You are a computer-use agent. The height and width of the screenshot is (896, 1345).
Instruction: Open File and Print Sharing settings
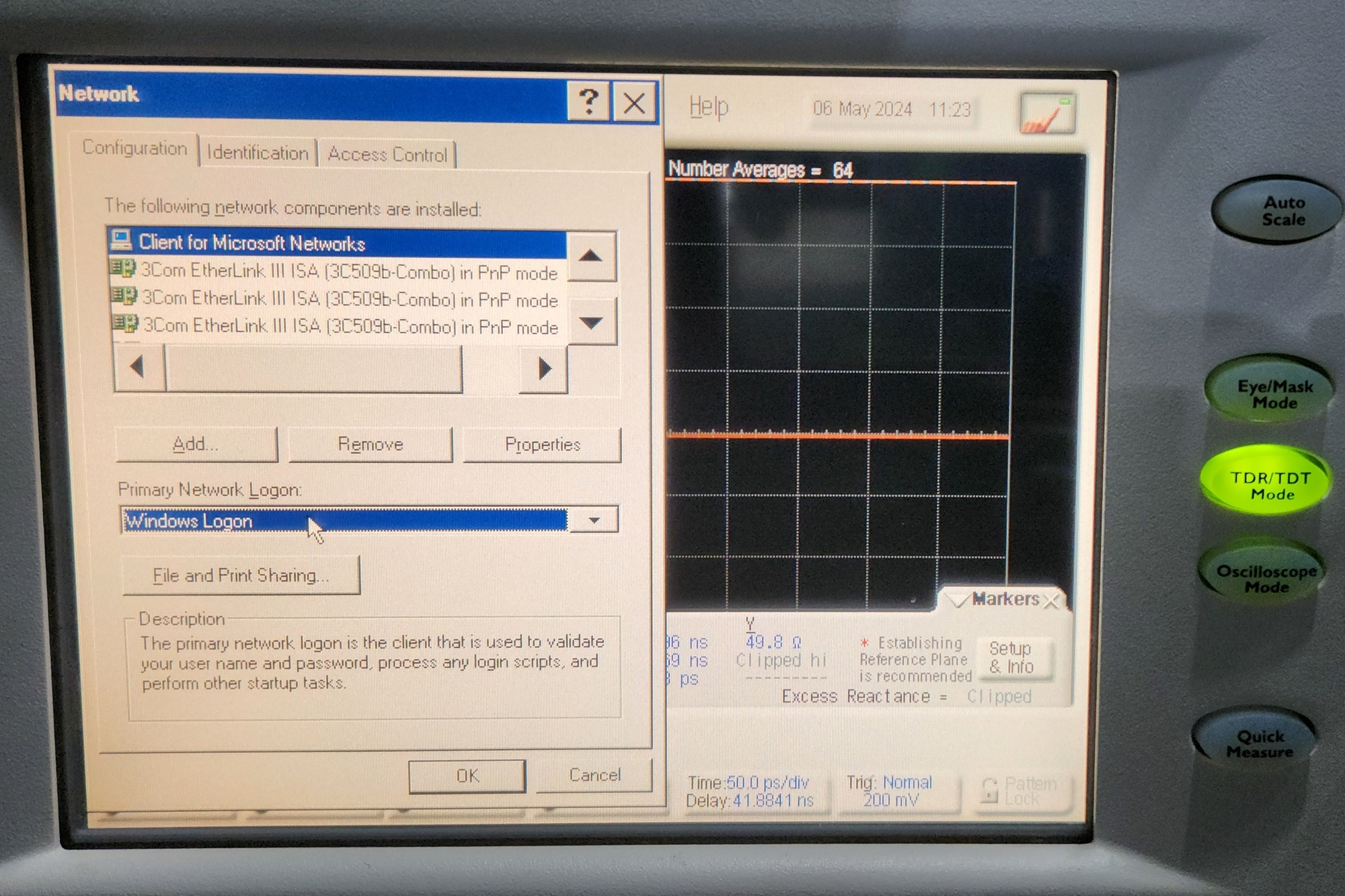241,576
